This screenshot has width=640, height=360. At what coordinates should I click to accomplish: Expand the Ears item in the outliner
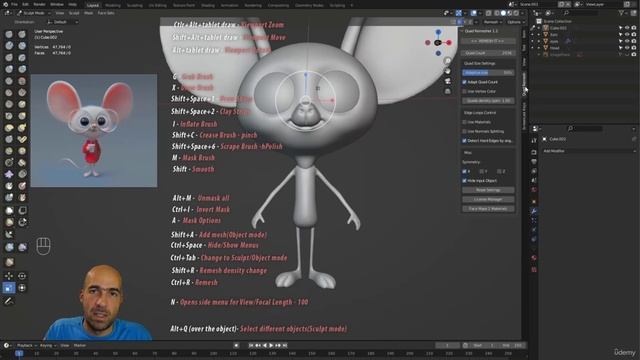click(539, 35)
